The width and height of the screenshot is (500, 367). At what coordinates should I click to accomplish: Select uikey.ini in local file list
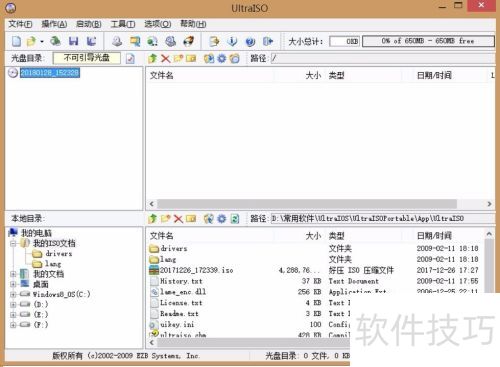click(x=177, y=324)
